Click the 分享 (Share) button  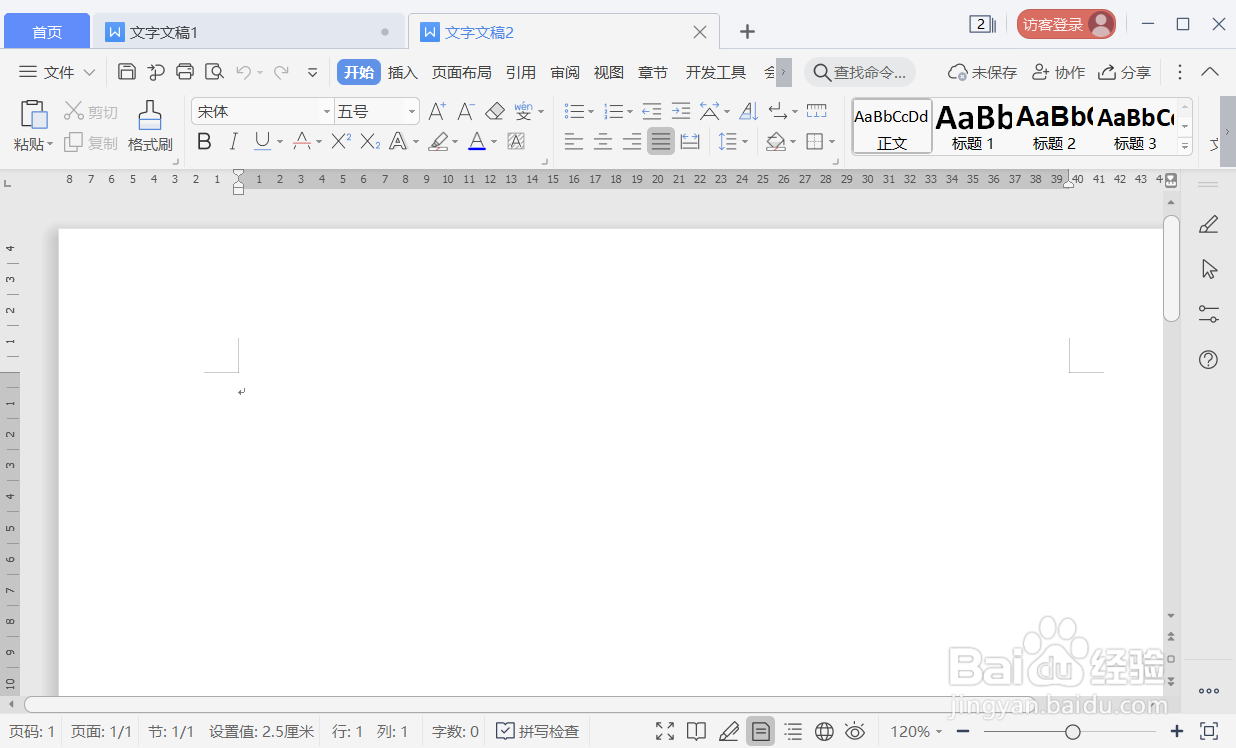click(x=1126, y=71)
